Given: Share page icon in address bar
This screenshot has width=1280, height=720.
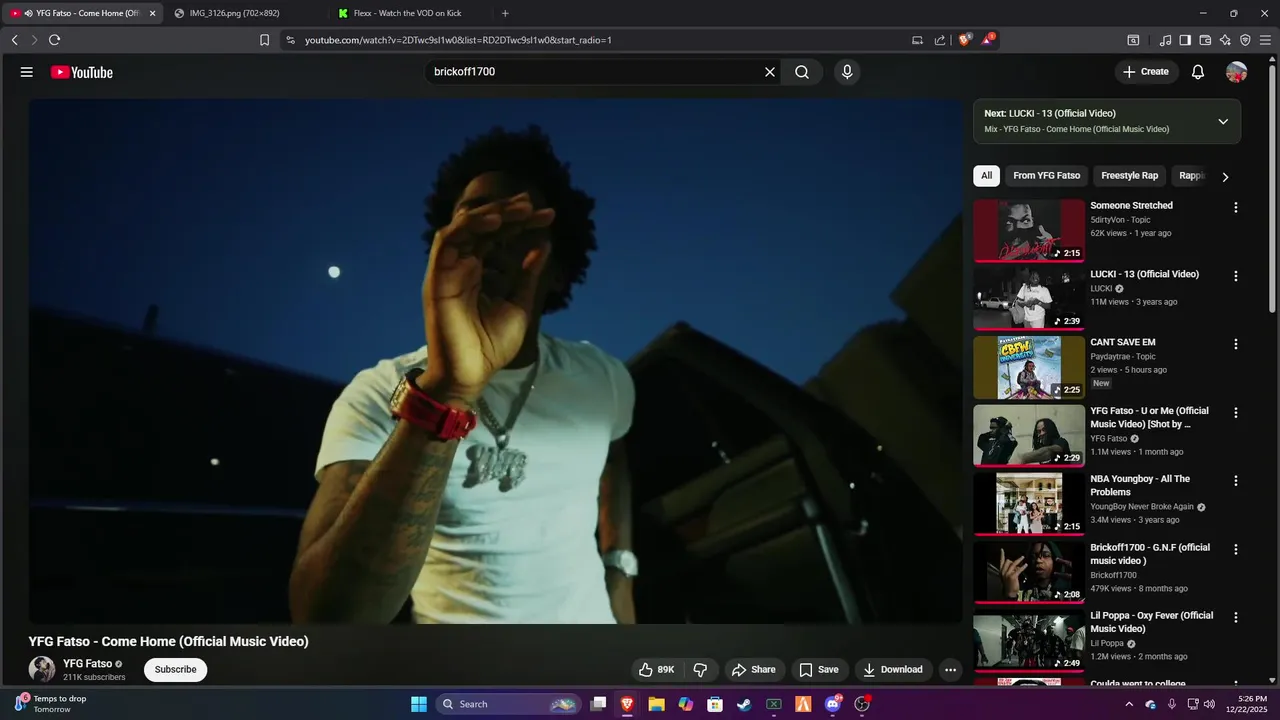Looking at the screenshot, I should tap(940, 40).
